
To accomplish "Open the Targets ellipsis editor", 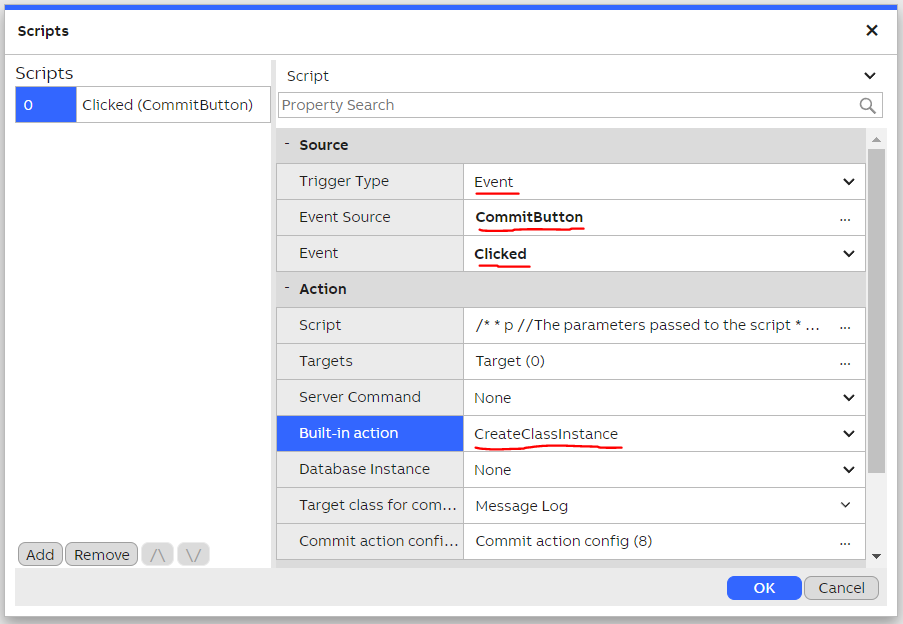I will click(847, 361).
